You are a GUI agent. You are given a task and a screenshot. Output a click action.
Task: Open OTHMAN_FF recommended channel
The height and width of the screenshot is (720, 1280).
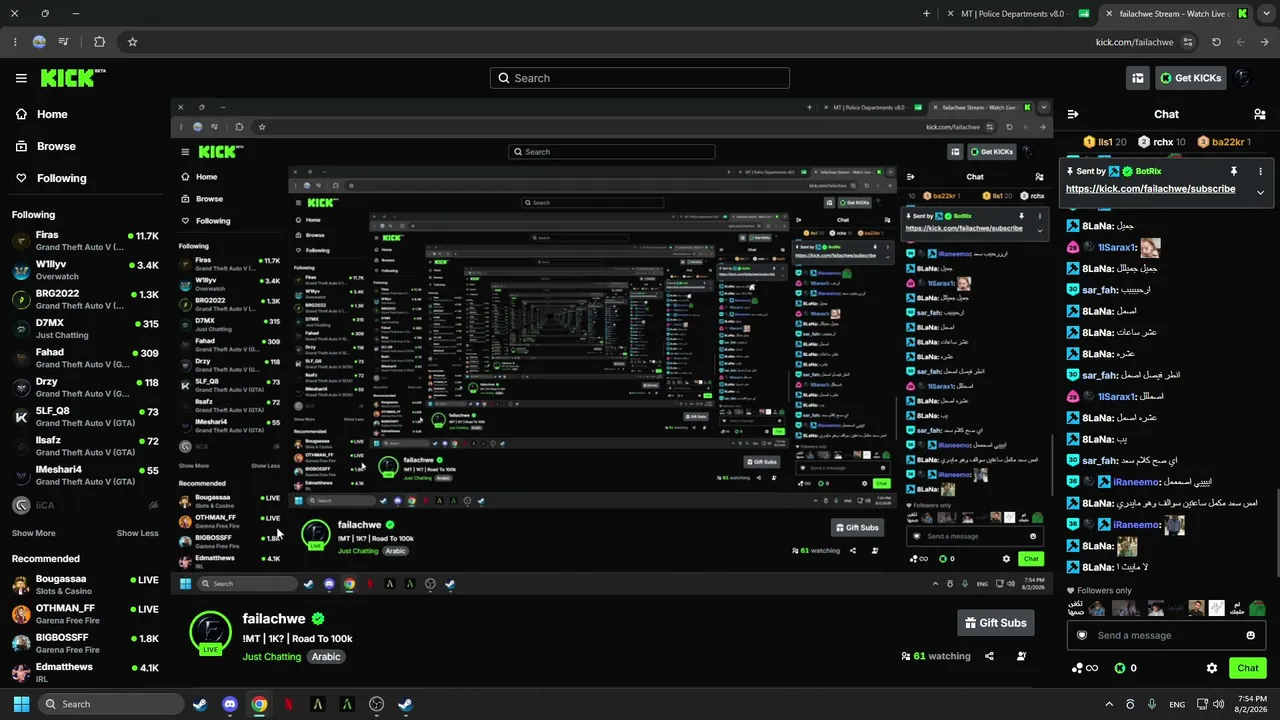pos(85,613)
